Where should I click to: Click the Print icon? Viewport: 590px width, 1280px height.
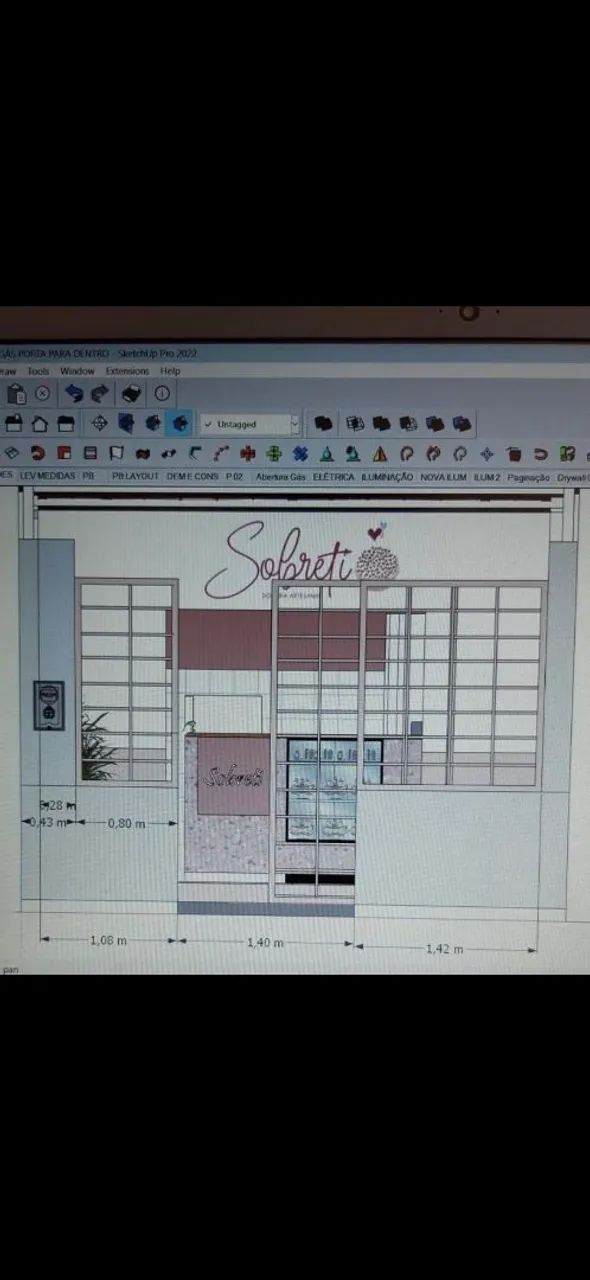click(132, 394)
